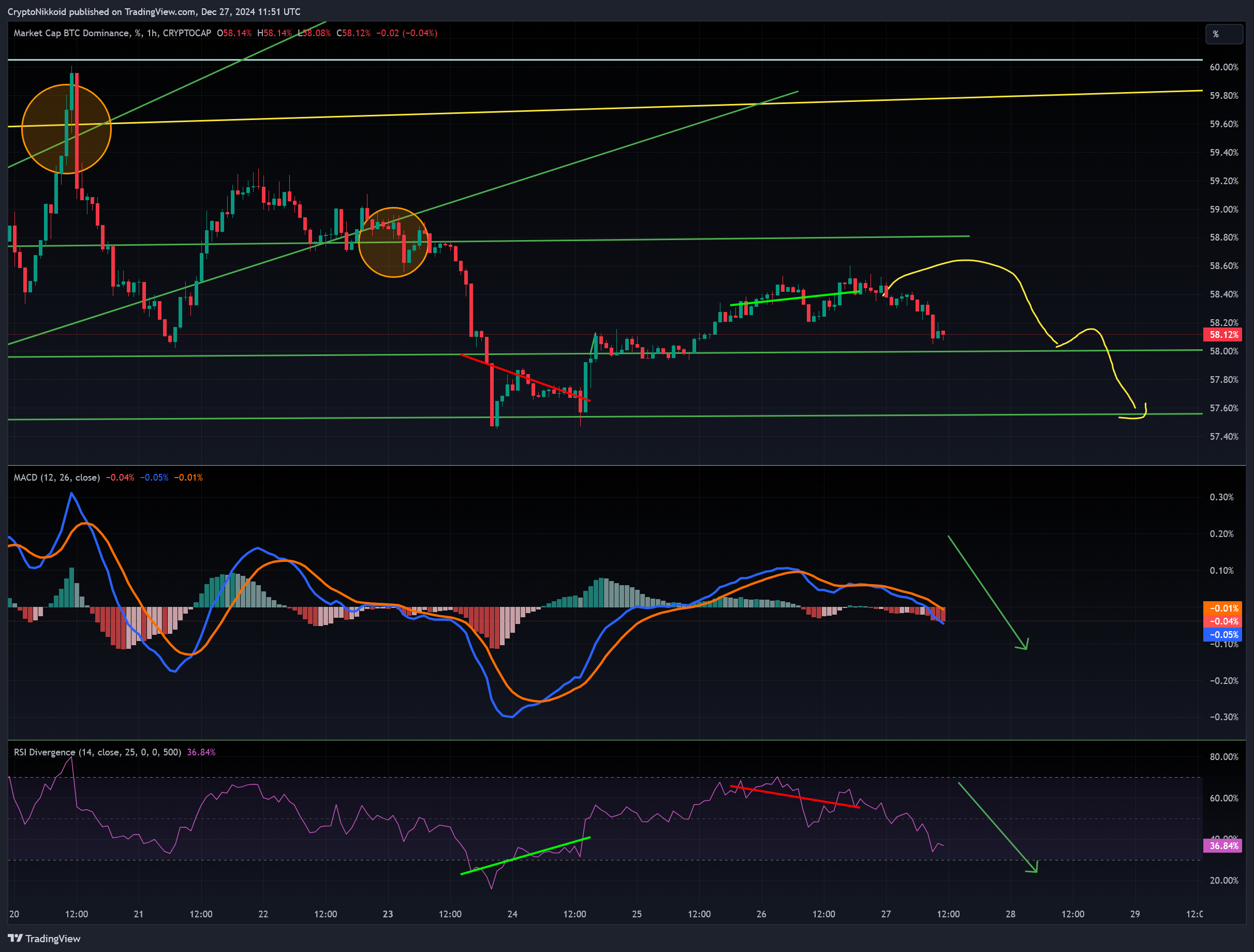Click the open value O58.14%
Viewport: 1254px width, 952px height.
(234, 33)
